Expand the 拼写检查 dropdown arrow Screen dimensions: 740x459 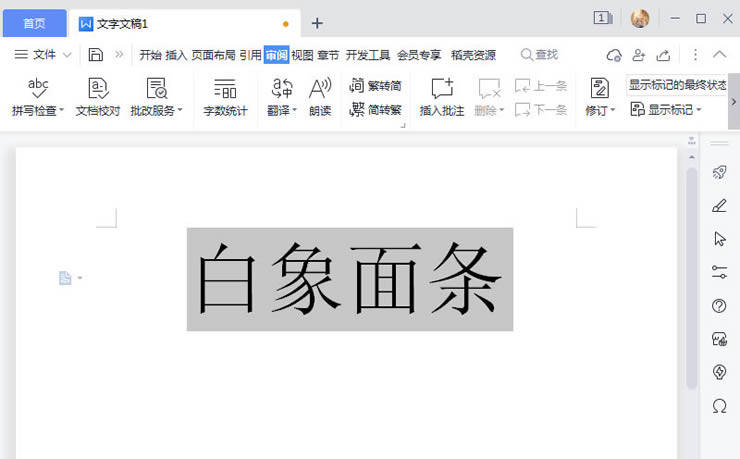[x=61, y=110]
